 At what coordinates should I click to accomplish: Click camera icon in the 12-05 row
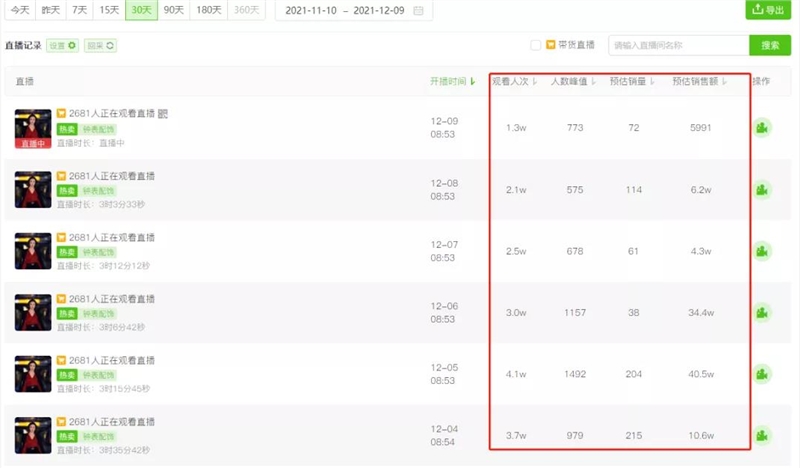tap(762, 373)
